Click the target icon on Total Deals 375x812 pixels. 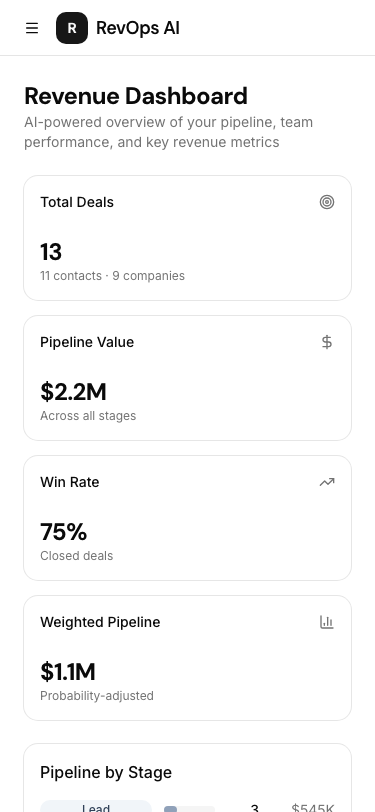pos(327,202)
